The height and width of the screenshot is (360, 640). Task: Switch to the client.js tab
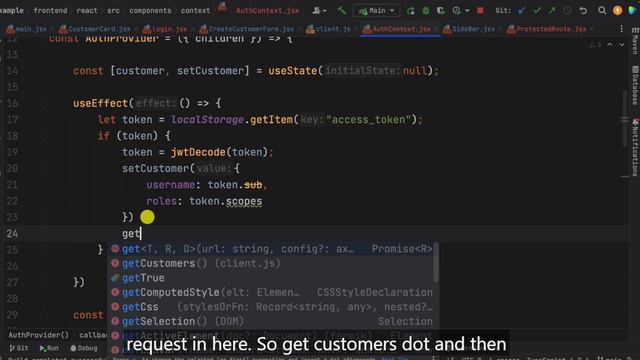328,29
